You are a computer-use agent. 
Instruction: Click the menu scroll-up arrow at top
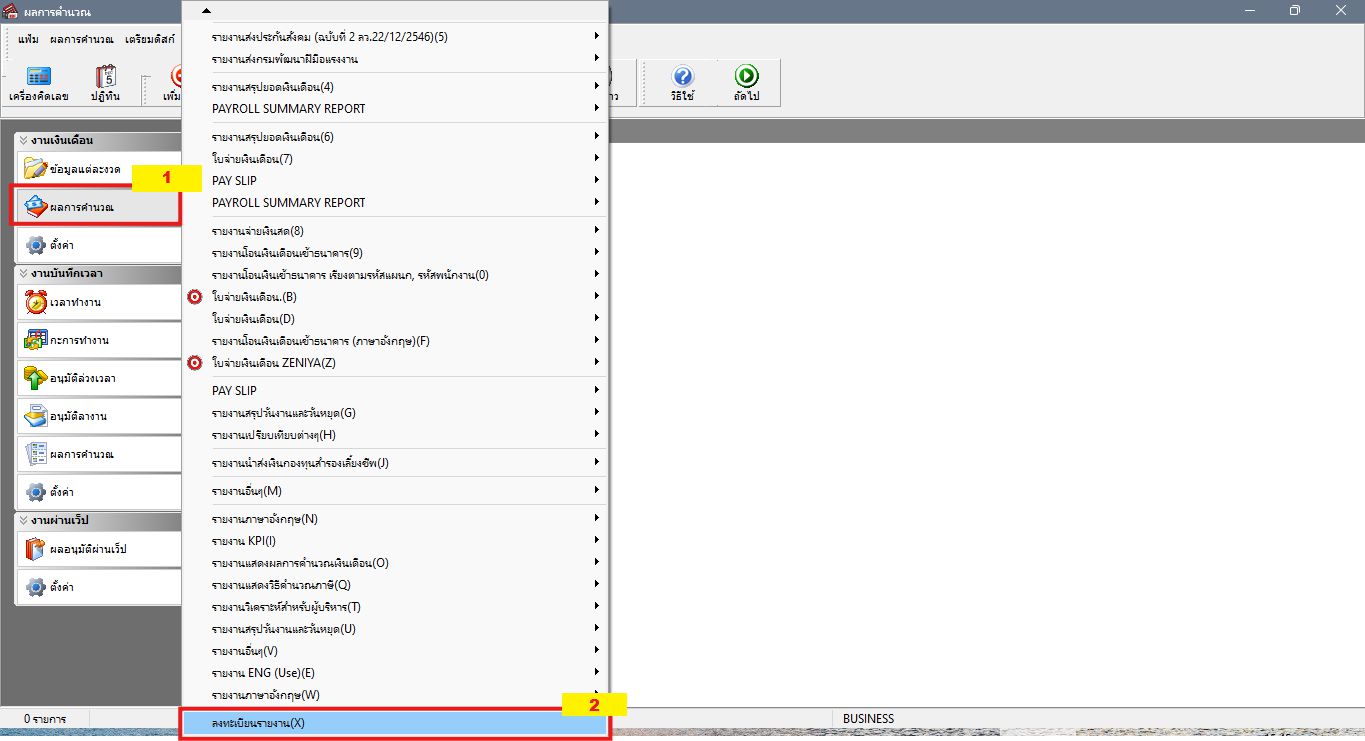(206, 10)
